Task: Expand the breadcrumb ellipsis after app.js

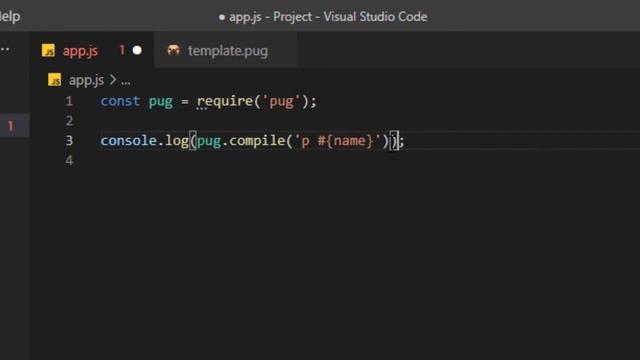Action: (126, 81)
